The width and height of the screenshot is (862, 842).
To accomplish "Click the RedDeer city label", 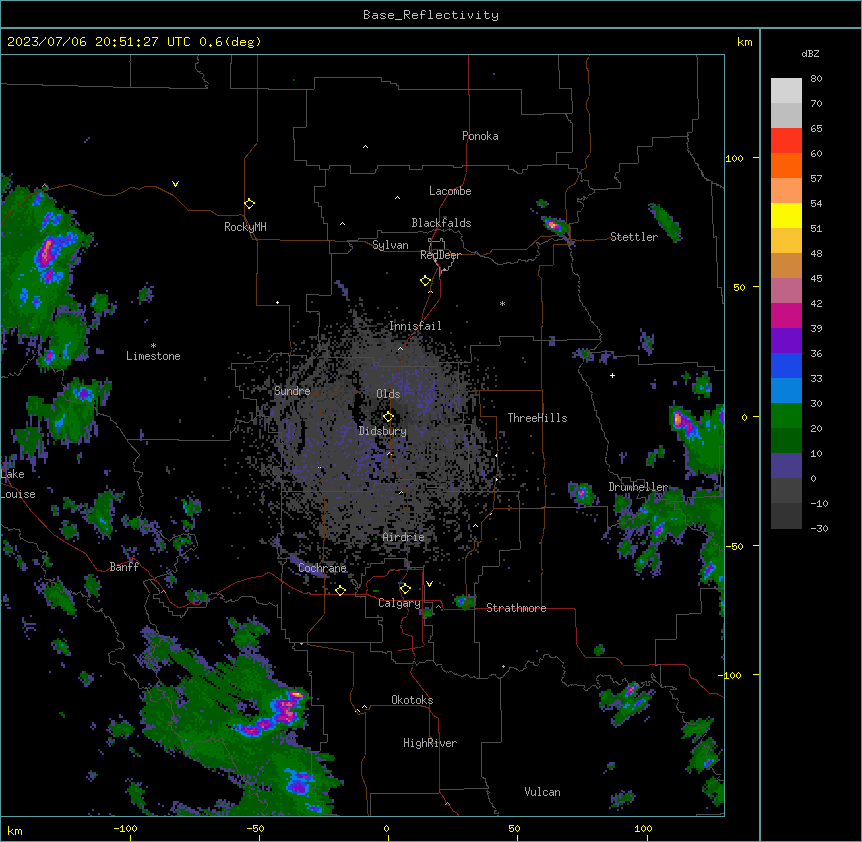I will [x=440, y=255].
